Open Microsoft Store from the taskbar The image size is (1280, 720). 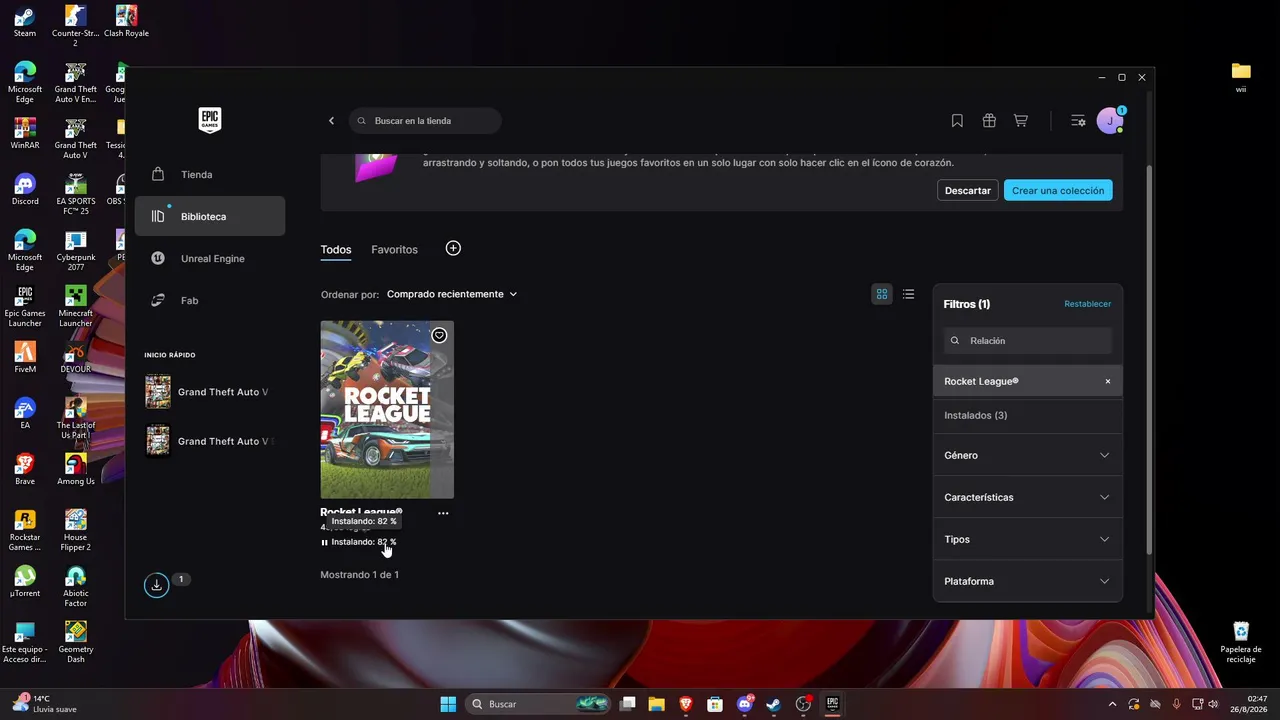tap(715, 704)
